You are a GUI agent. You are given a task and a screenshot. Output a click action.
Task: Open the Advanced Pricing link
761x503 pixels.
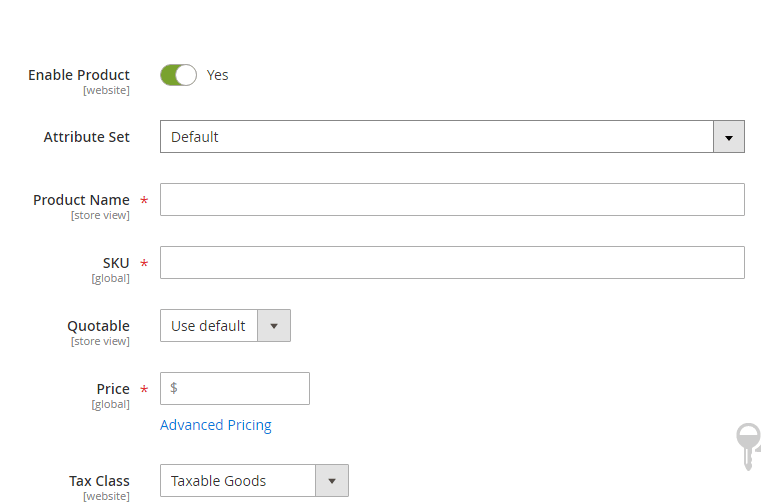(x=216, y=425)
